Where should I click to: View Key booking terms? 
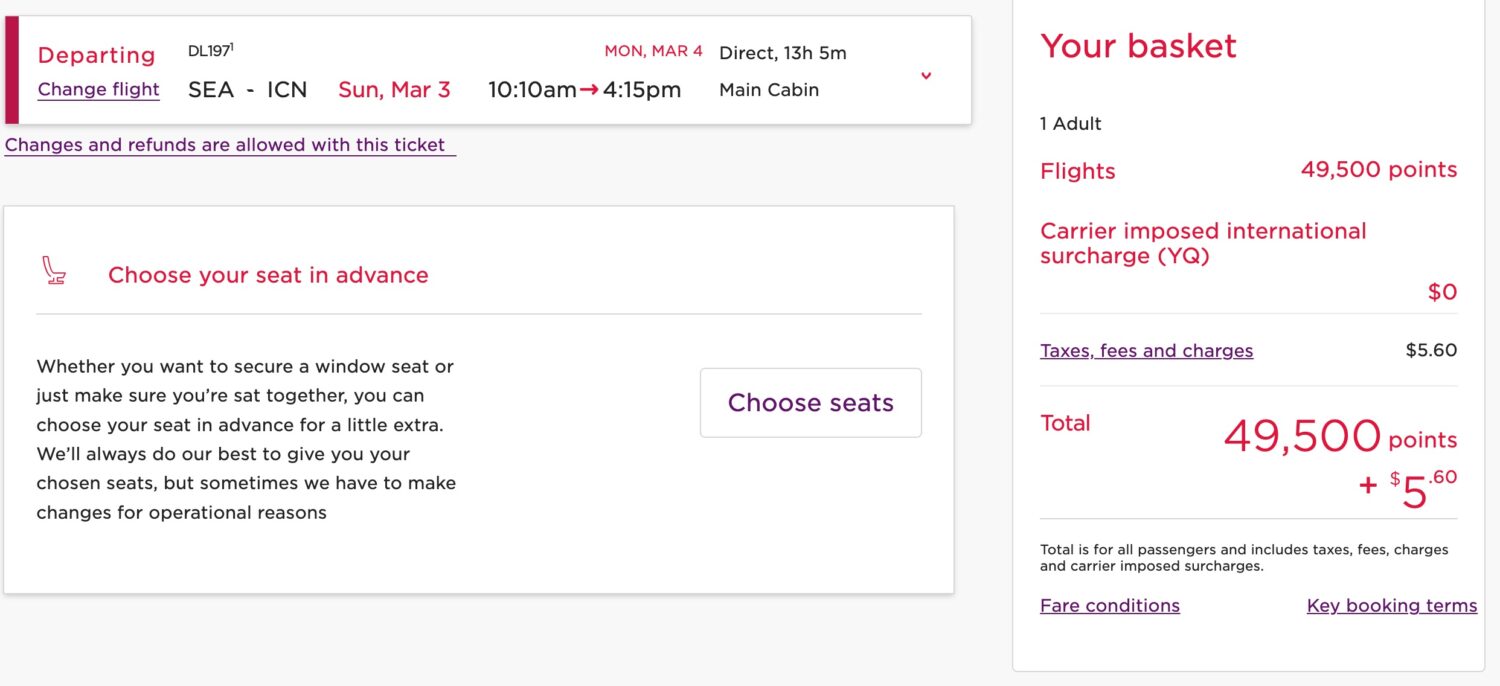coord(1392,605)
